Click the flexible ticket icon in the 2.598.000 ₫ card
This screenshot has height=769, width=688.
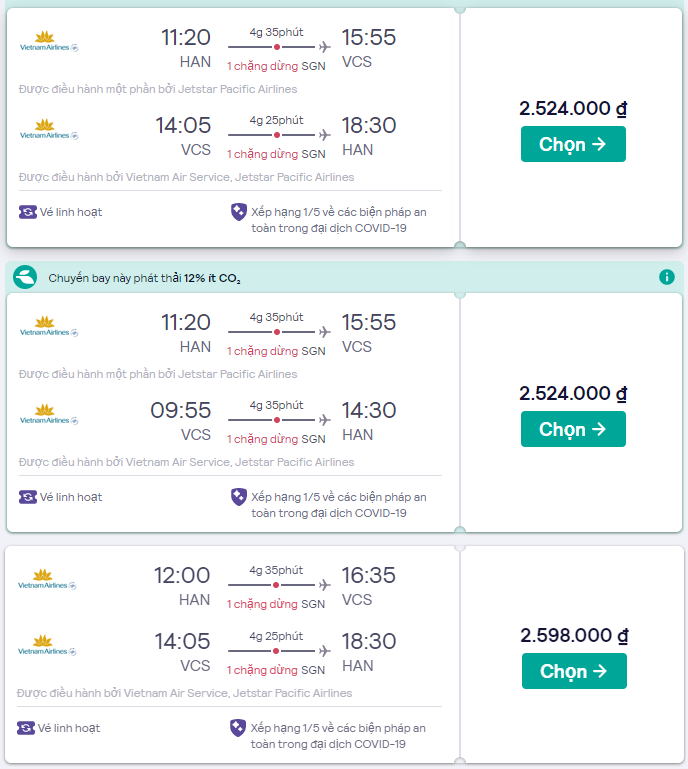[27, 728]
